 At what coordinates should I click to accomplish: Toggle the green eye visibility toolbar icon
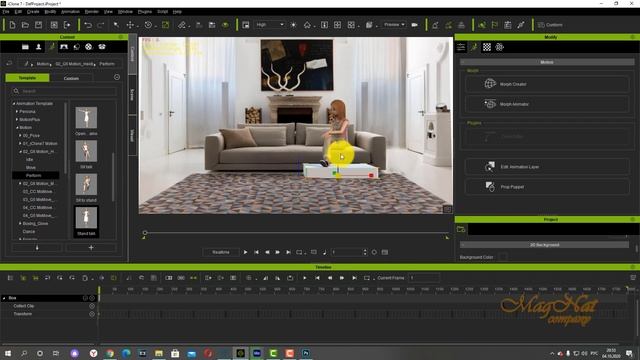pos(225,25)
